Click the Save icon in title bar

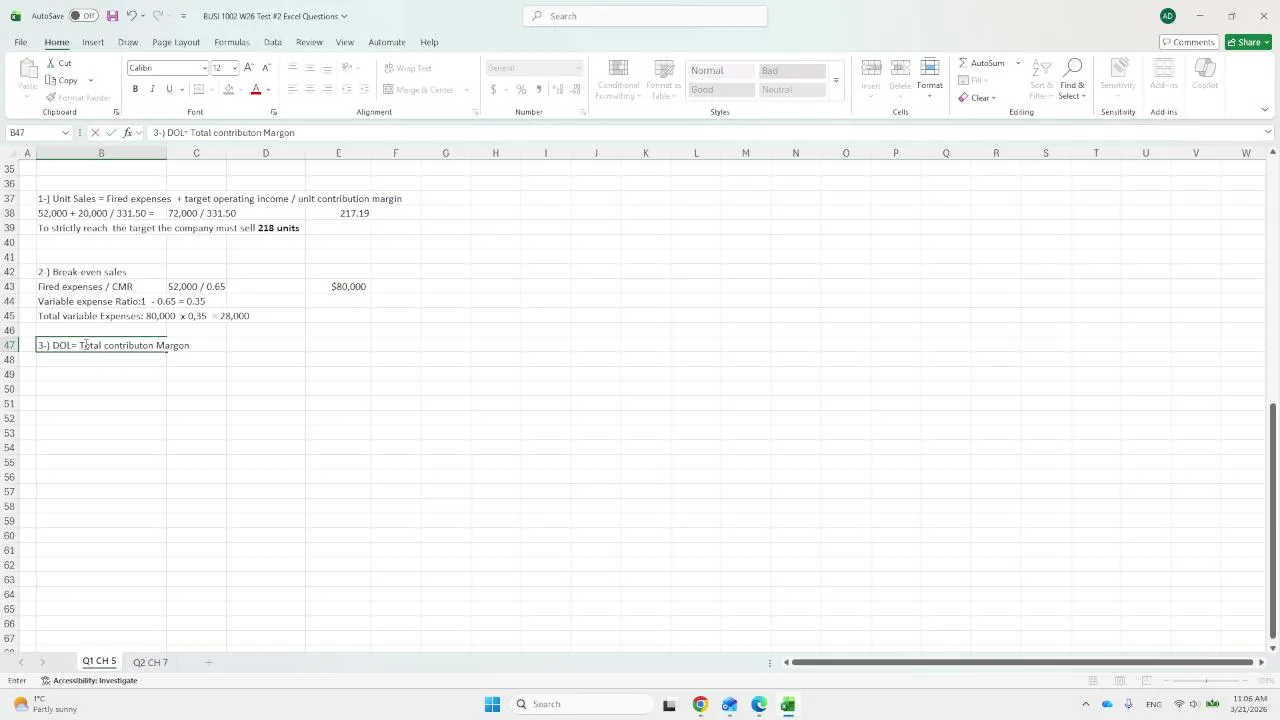click(x=112, y=16)
